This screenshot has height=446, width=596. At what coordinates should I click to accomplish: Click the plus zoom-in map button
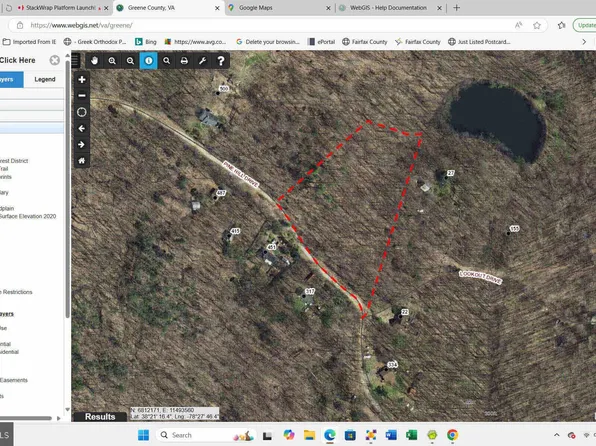[82, 79]
